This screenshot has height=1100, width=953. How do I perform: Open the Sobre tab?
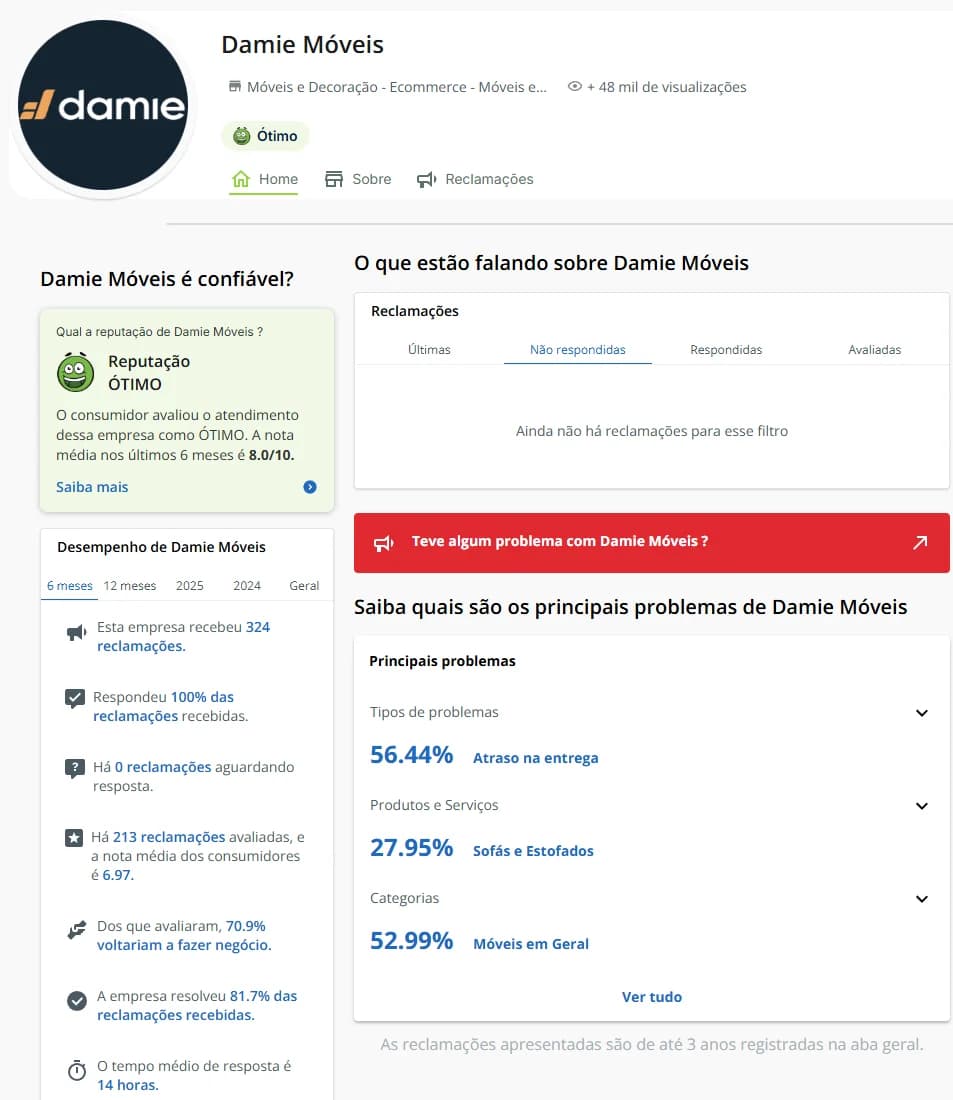359,180
